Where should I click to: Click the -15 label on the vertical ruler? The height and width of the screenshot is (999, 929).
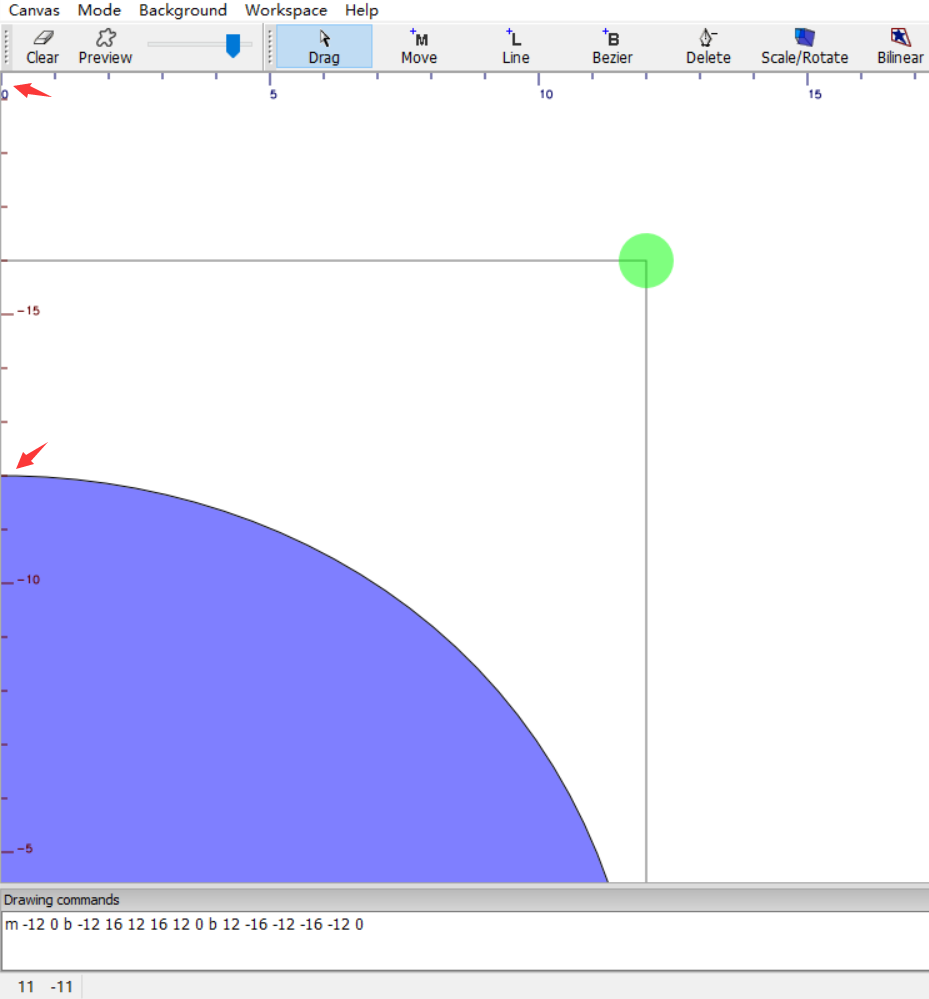tap(29, 311)
